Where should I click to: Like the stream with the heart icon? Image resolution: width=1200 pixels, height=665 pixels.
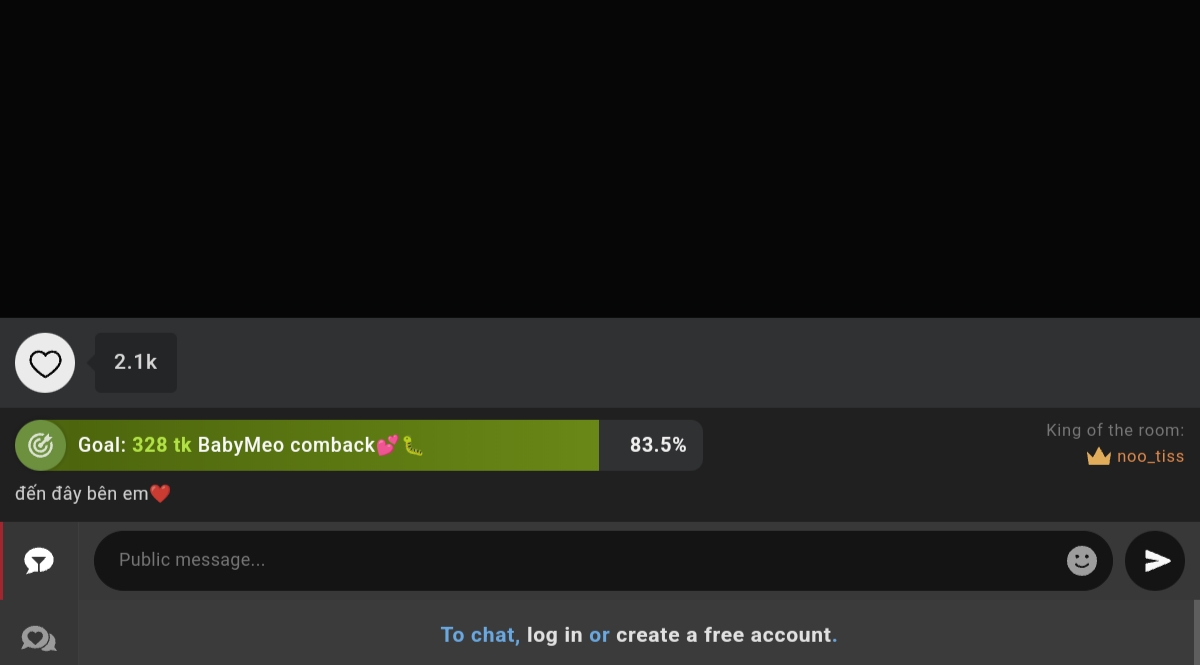tap(45, 363)
